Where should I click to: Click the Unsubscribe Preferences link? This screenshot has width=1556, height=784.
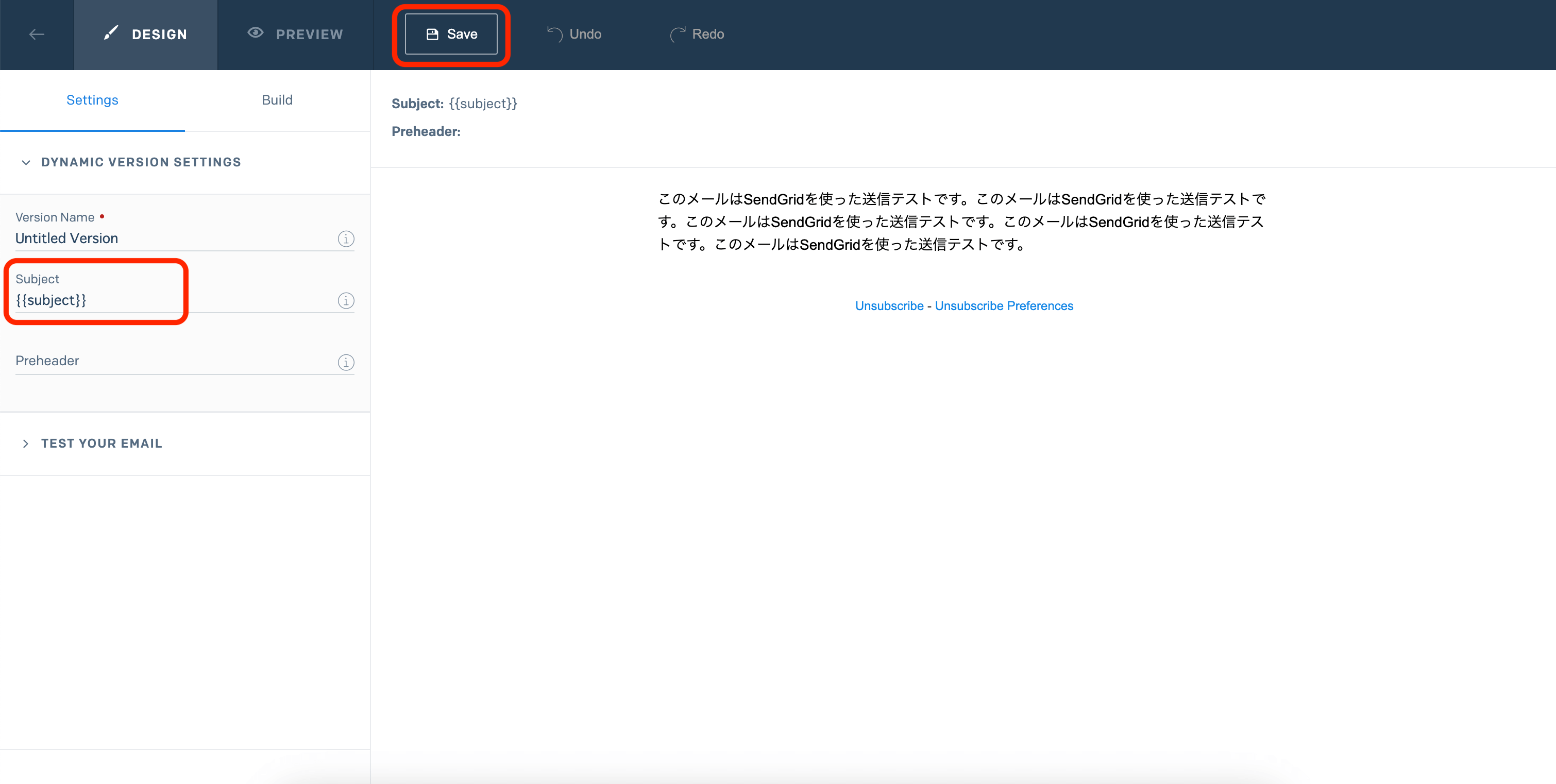click(1004, 306)
